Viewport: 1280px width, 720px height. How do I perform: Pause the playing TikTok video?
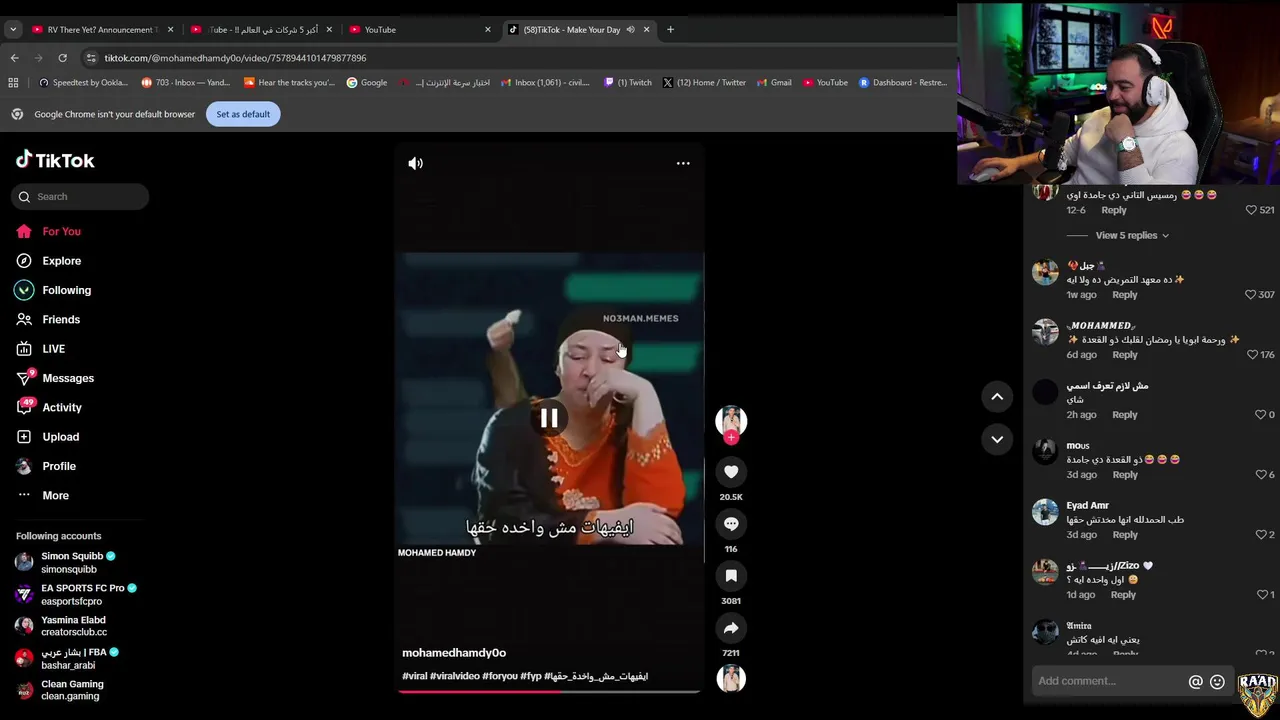tap(549, 419)
